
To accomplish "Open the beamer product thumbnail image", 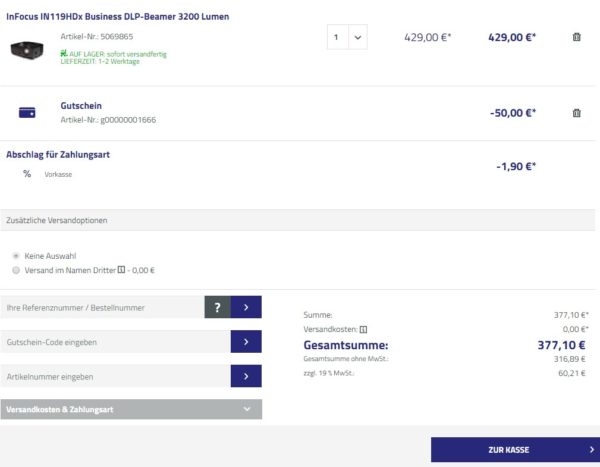I will (27, 48).
